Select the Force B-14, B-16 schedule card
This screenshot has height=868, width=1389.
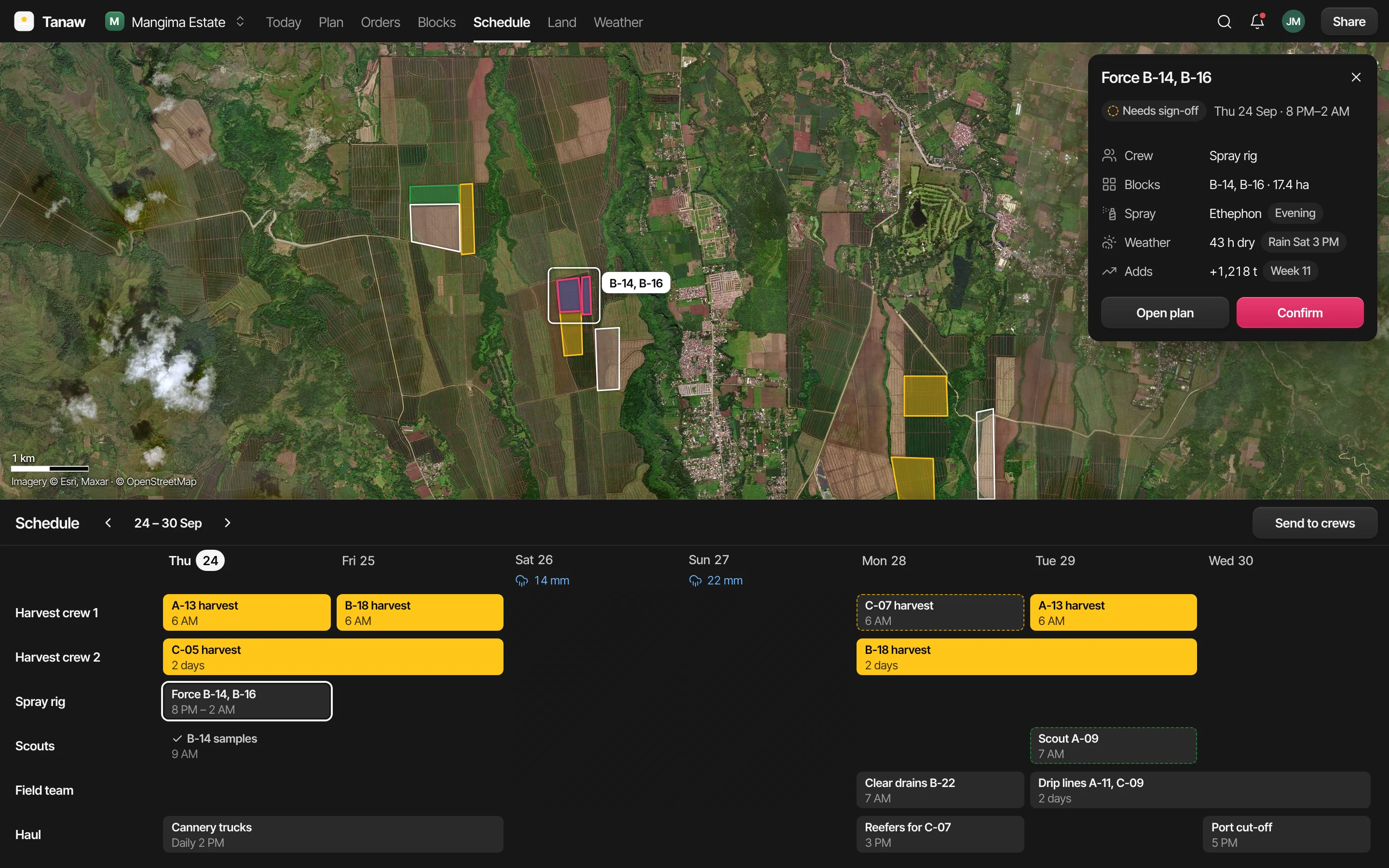tap(247, 701)
